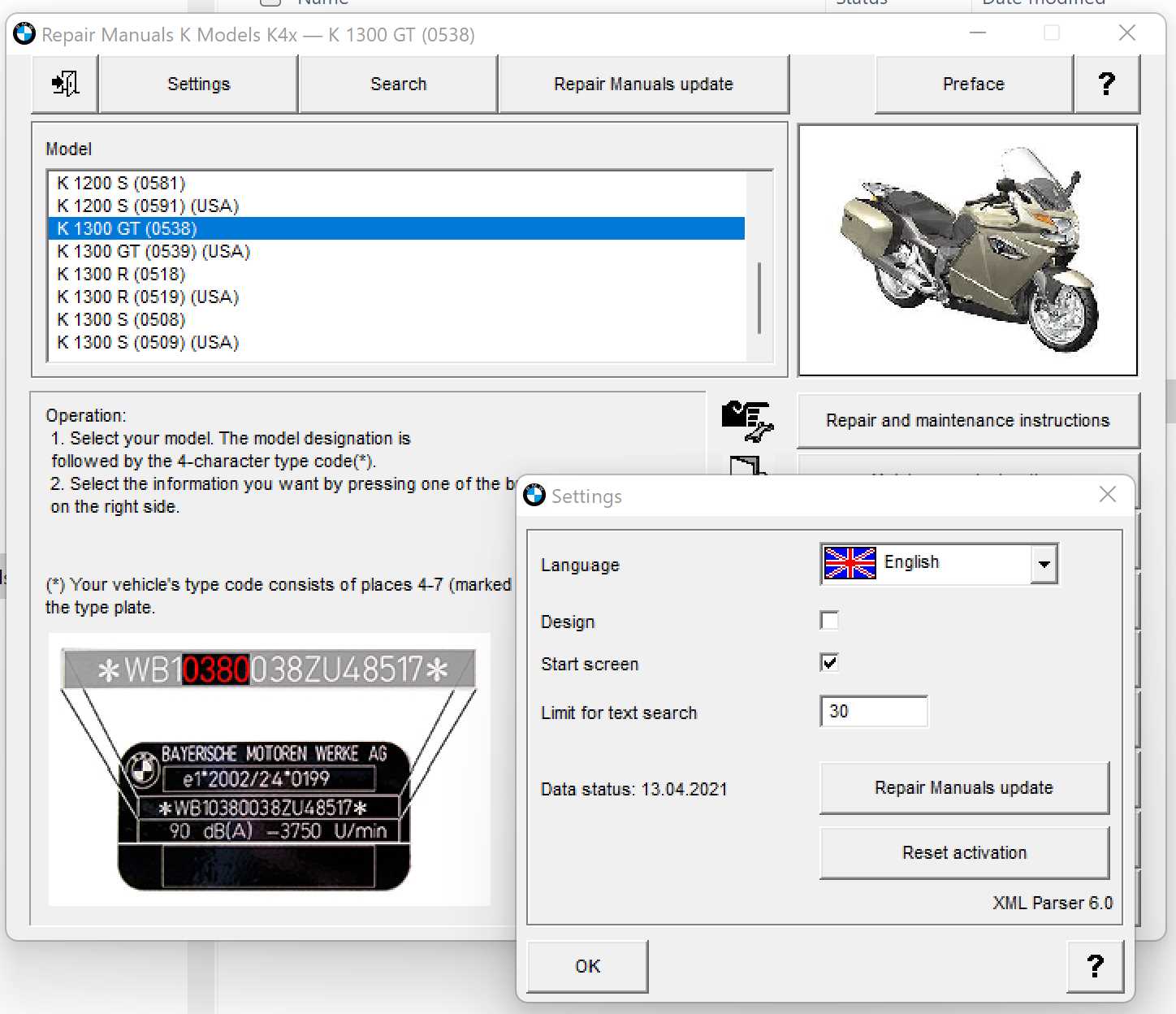Screen dimensions: 1176x1014
Task: Click the model list scrollbar thumb
Action: pyautogui.click(x=759, y=297)
